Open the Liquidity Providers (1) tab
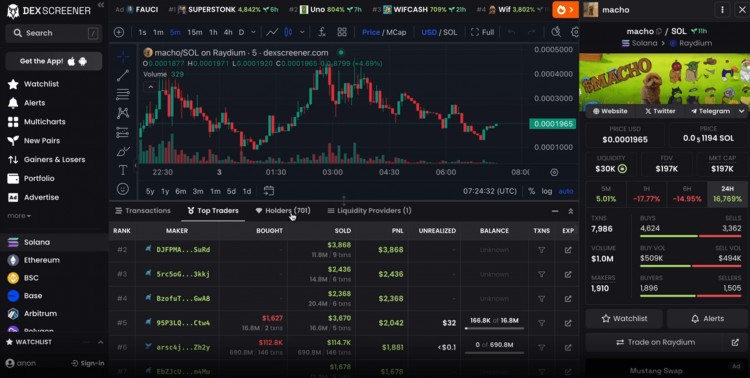The height and width of the screenshot is (378, 750). coord(369,211)
